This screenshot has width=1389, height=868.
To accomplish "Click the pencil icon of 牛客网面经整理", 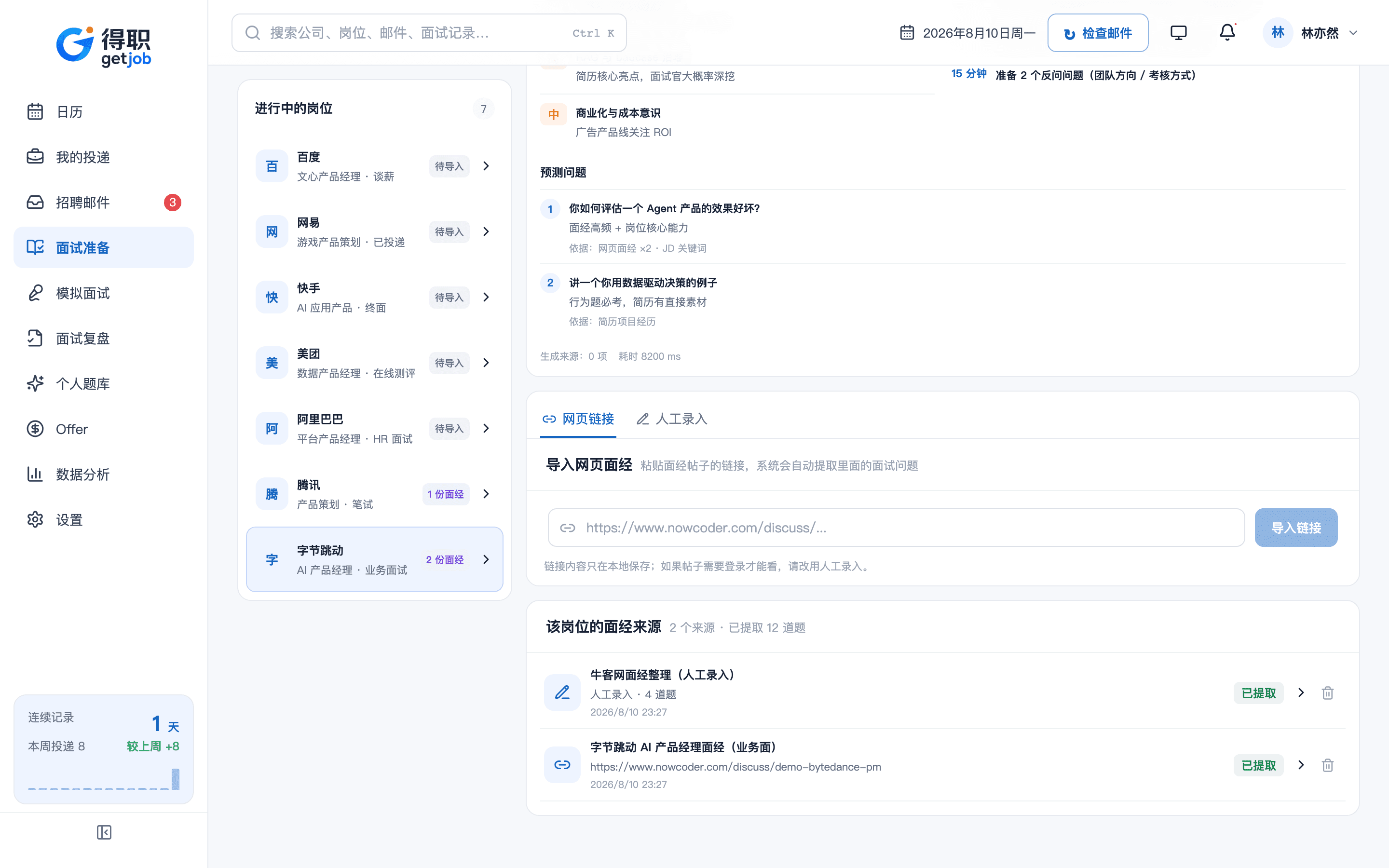I will [x=562, y=692].
